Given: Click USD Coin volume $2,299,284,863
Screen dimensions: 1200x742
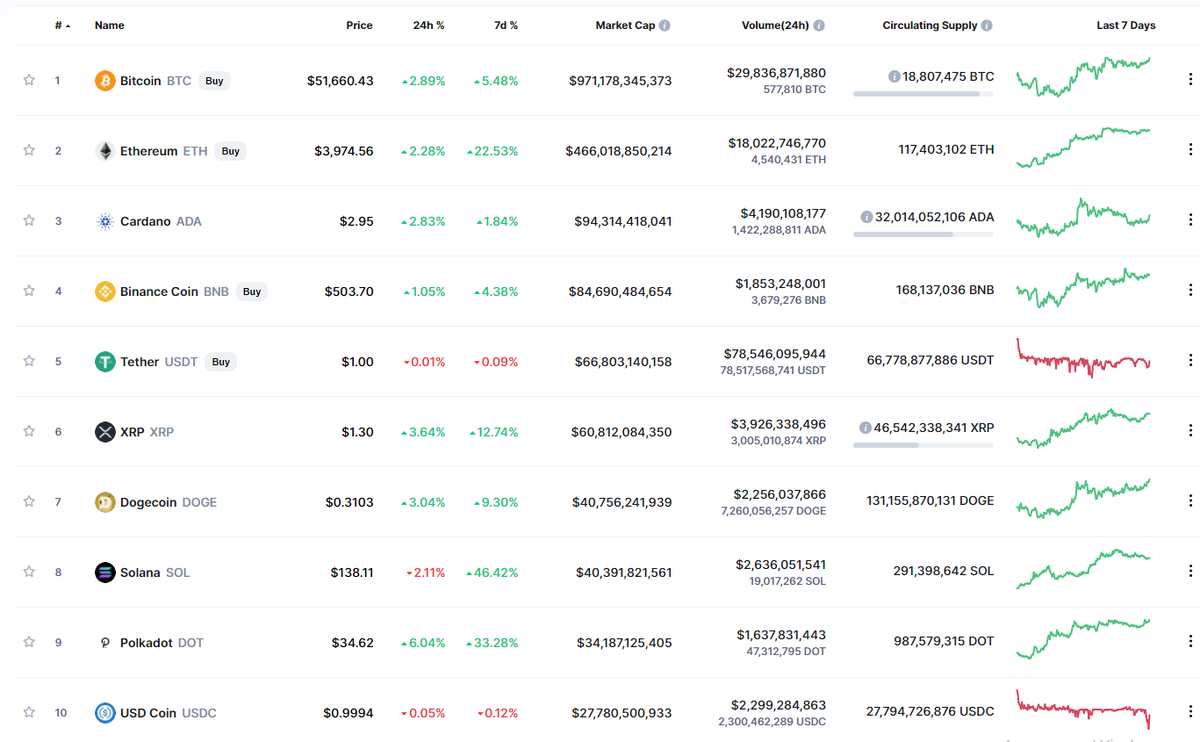Looking at the screenshot, I should click(x=780, y=705).
